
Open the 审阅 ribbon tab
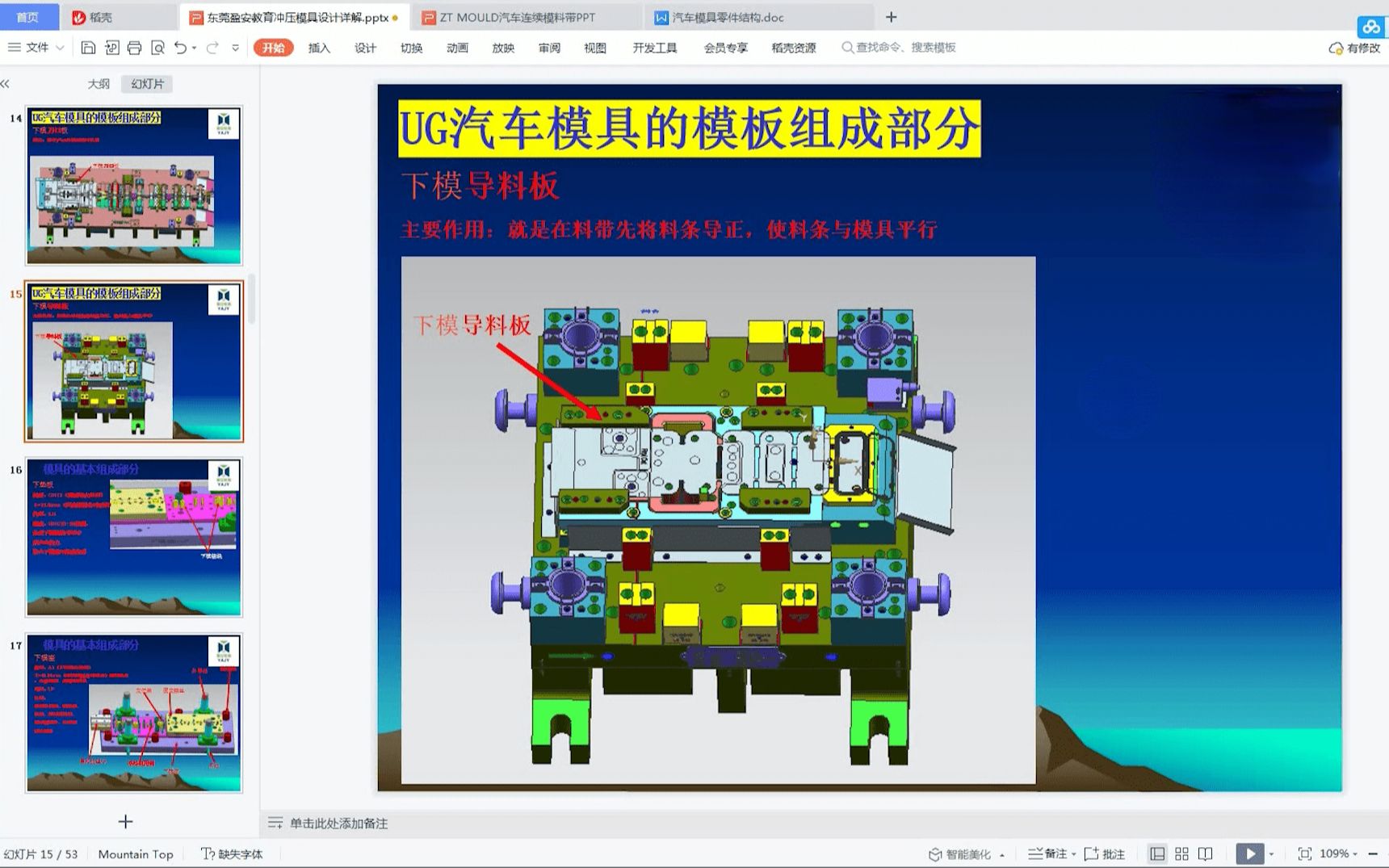[549, 48]
